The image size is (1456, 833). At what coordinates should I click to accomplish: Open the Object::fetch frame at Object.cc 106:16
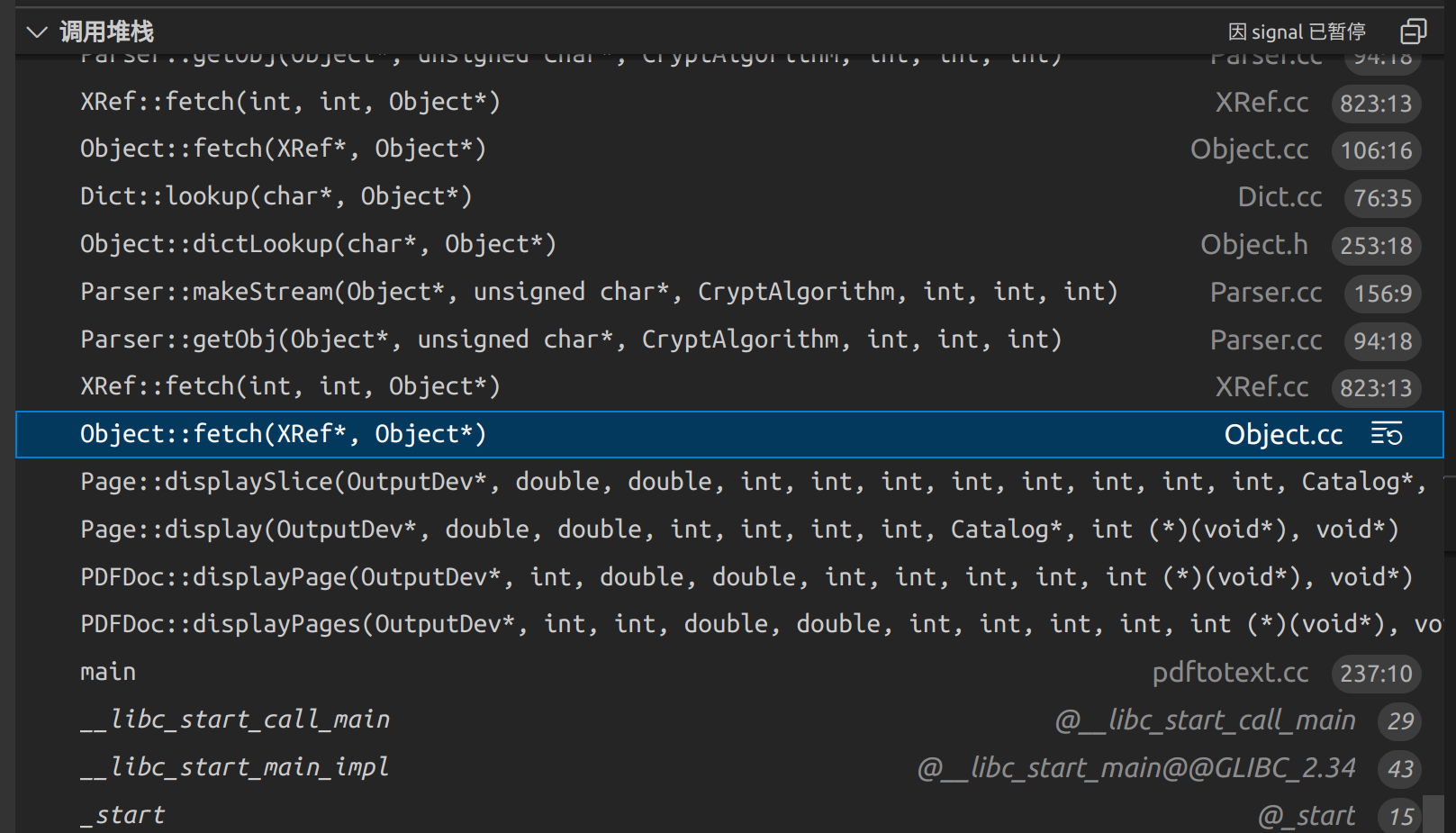click(281, 148)
